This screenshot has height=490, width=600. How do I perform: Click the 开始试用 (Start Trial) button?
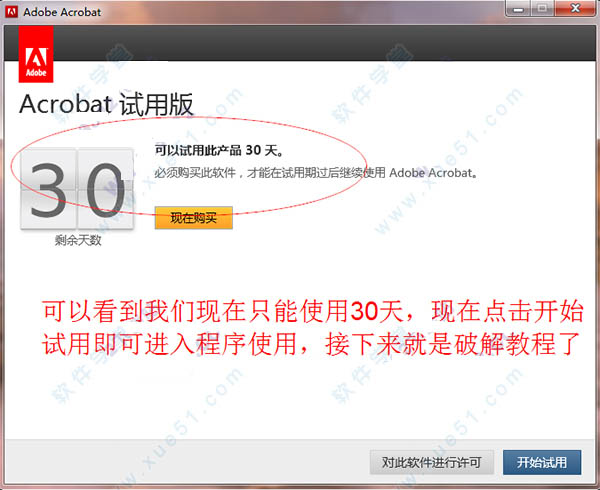point(542,462)
